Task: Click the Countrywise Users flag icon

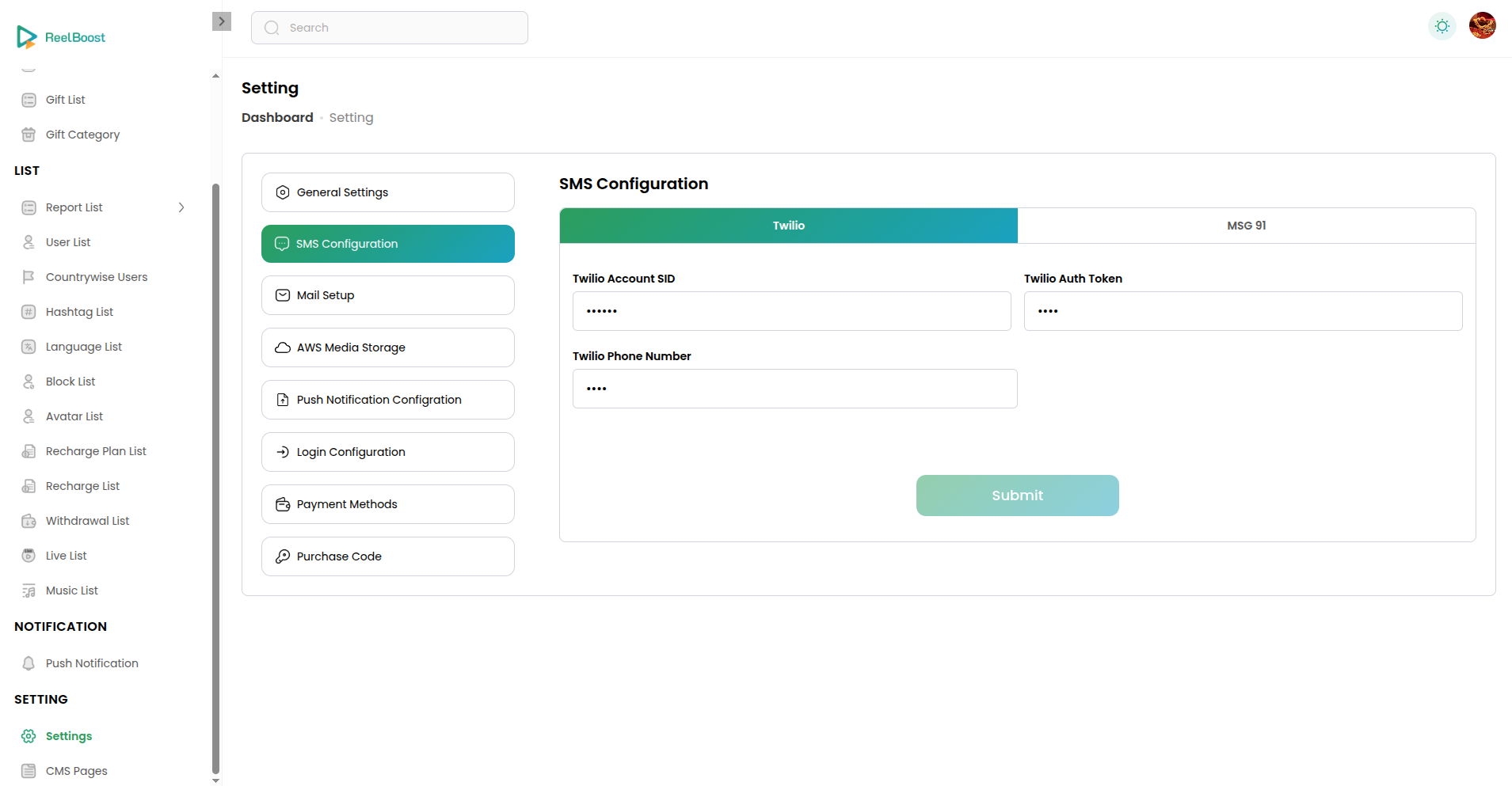Action: pyautogui.click(x=29, y=277)
